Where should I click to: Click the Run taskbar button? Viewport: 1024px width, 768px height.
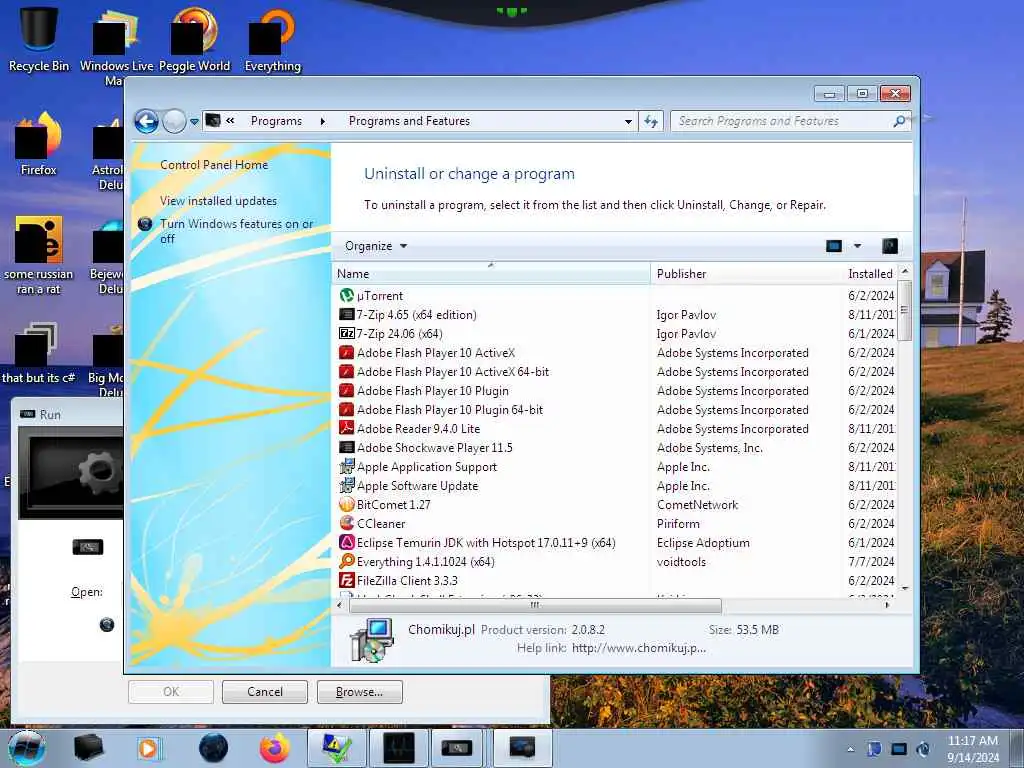point(456,748)
